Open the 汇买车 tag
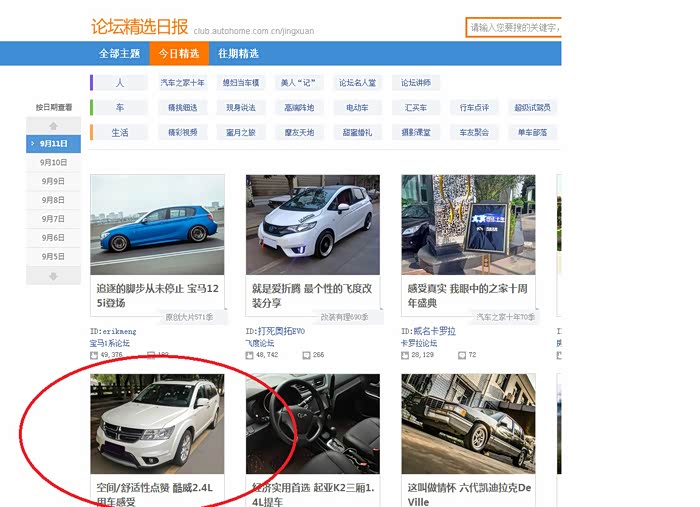The width and height of the screenshot is (700, 507). [x=416, y=108]
